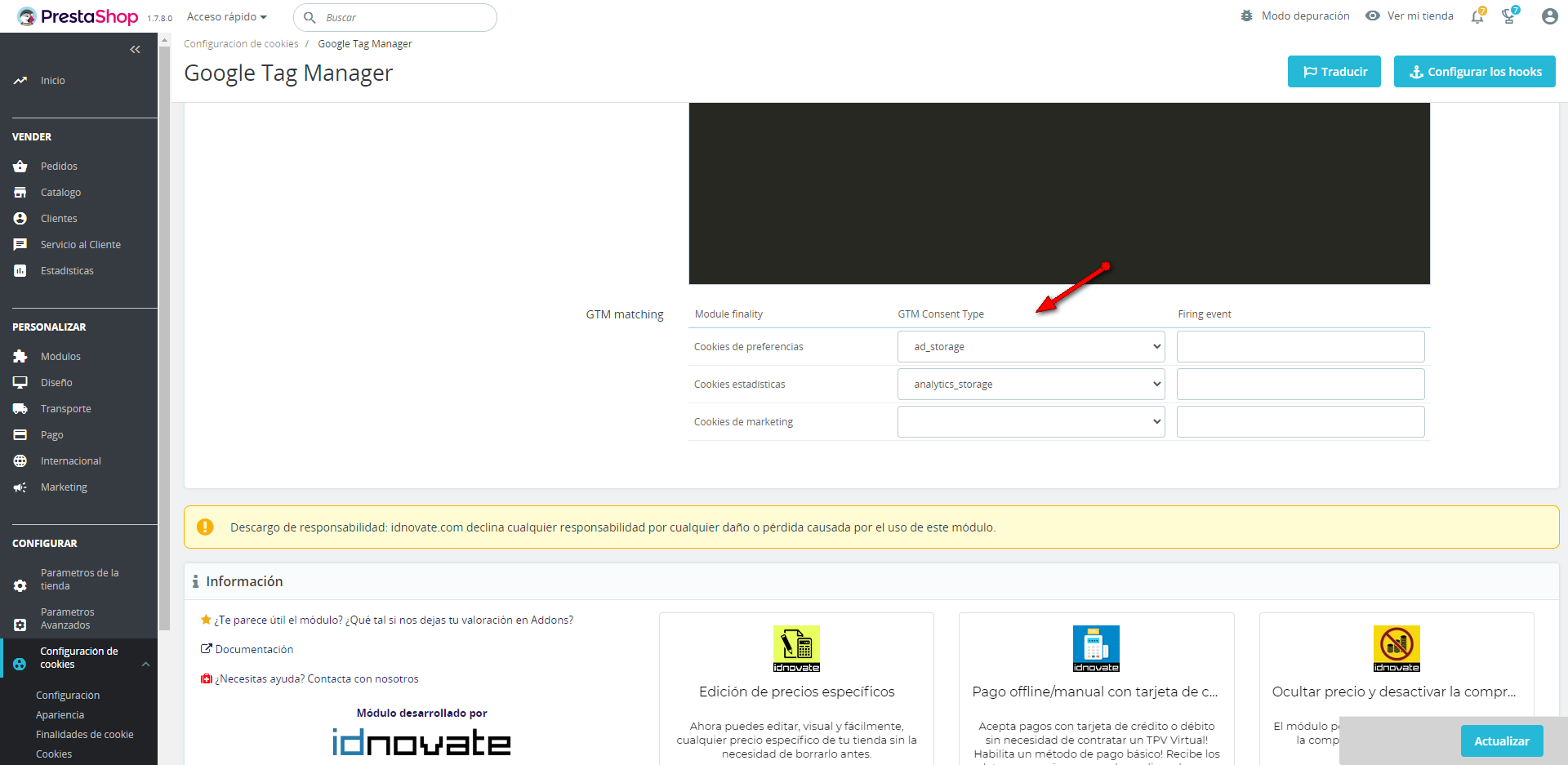Click the Pago offline/manual module thumbnail

[x=1096, y=649]
